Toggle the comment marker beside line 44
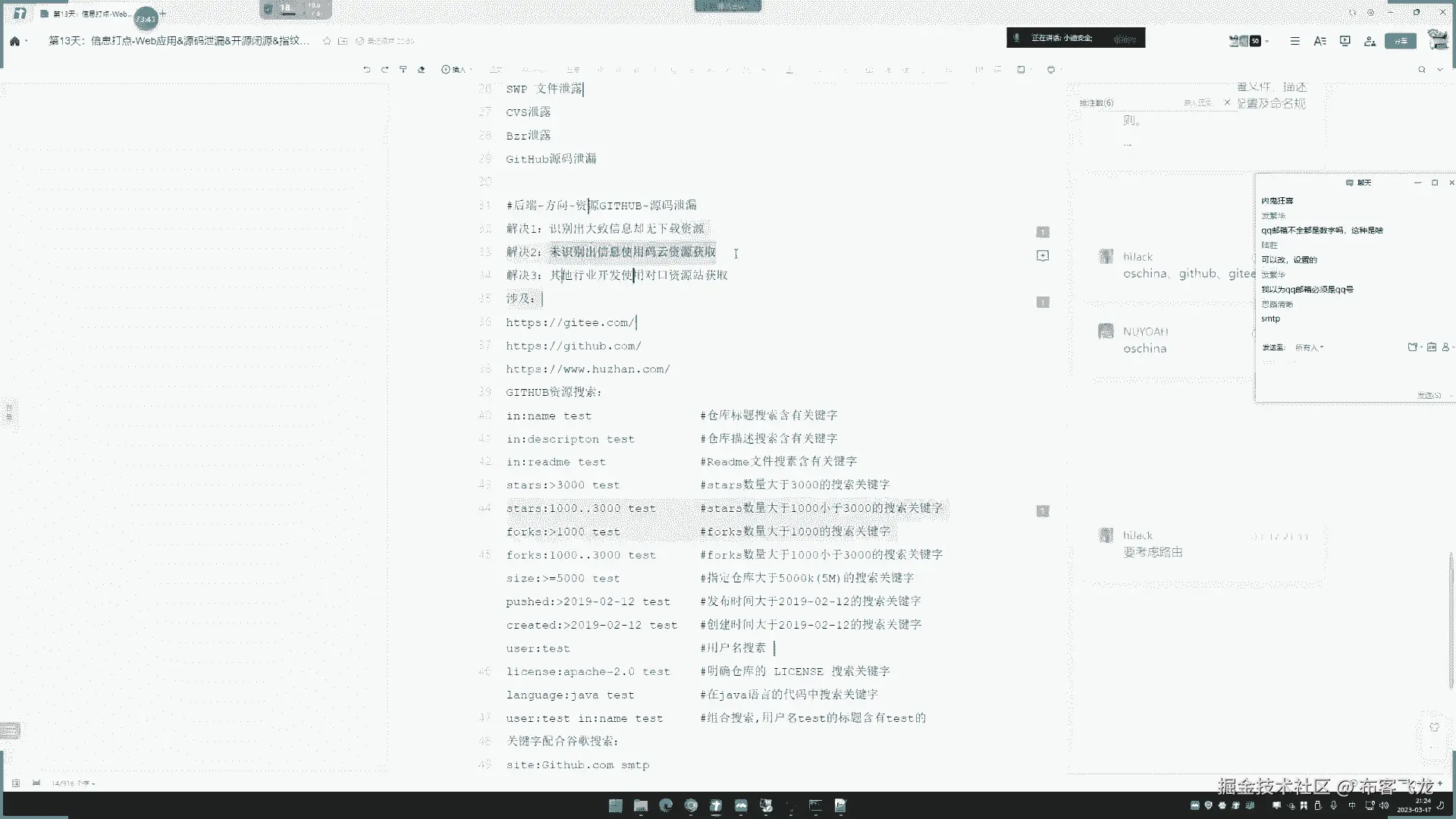 [x=1043, y=511]
